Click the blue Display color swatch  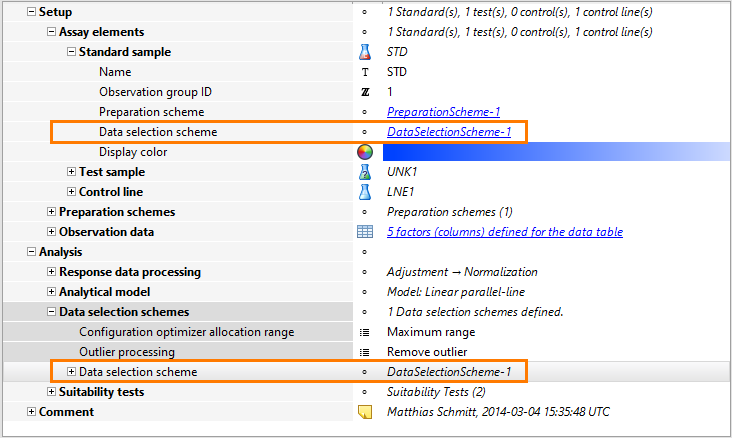pyautogui.click(x=556, y=152)
